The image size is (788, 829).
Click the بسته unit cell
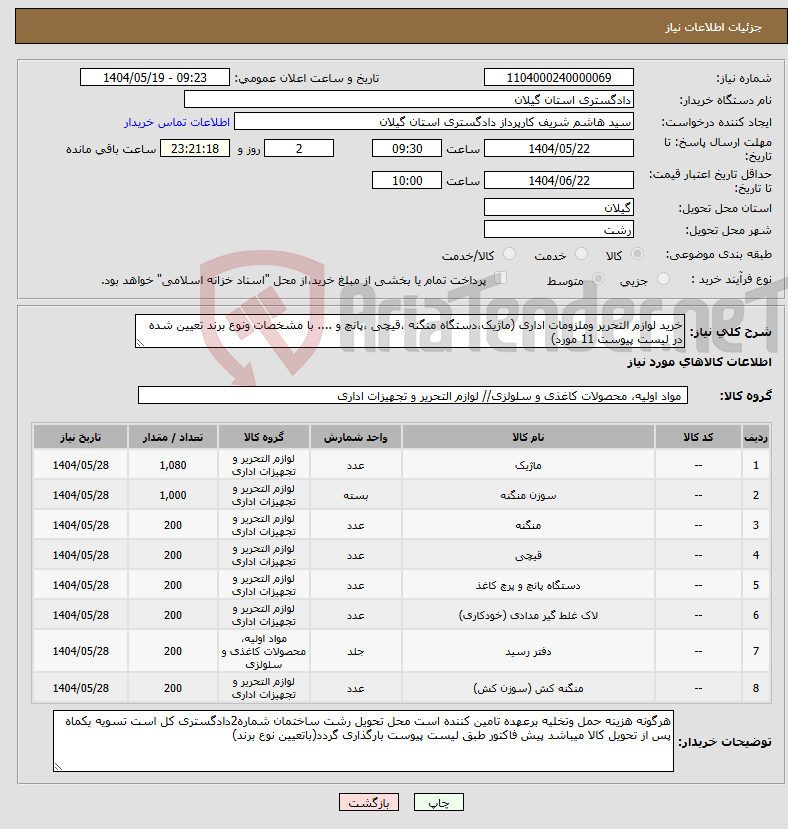[x=356, y=495]
